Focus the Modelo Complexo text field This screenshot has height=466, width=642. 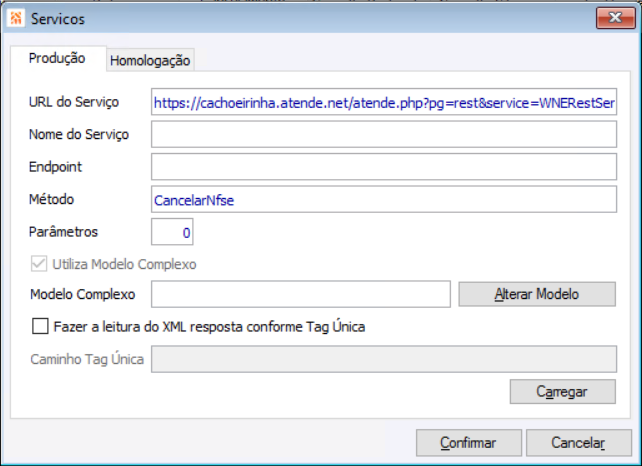click(x=300, y=294)
